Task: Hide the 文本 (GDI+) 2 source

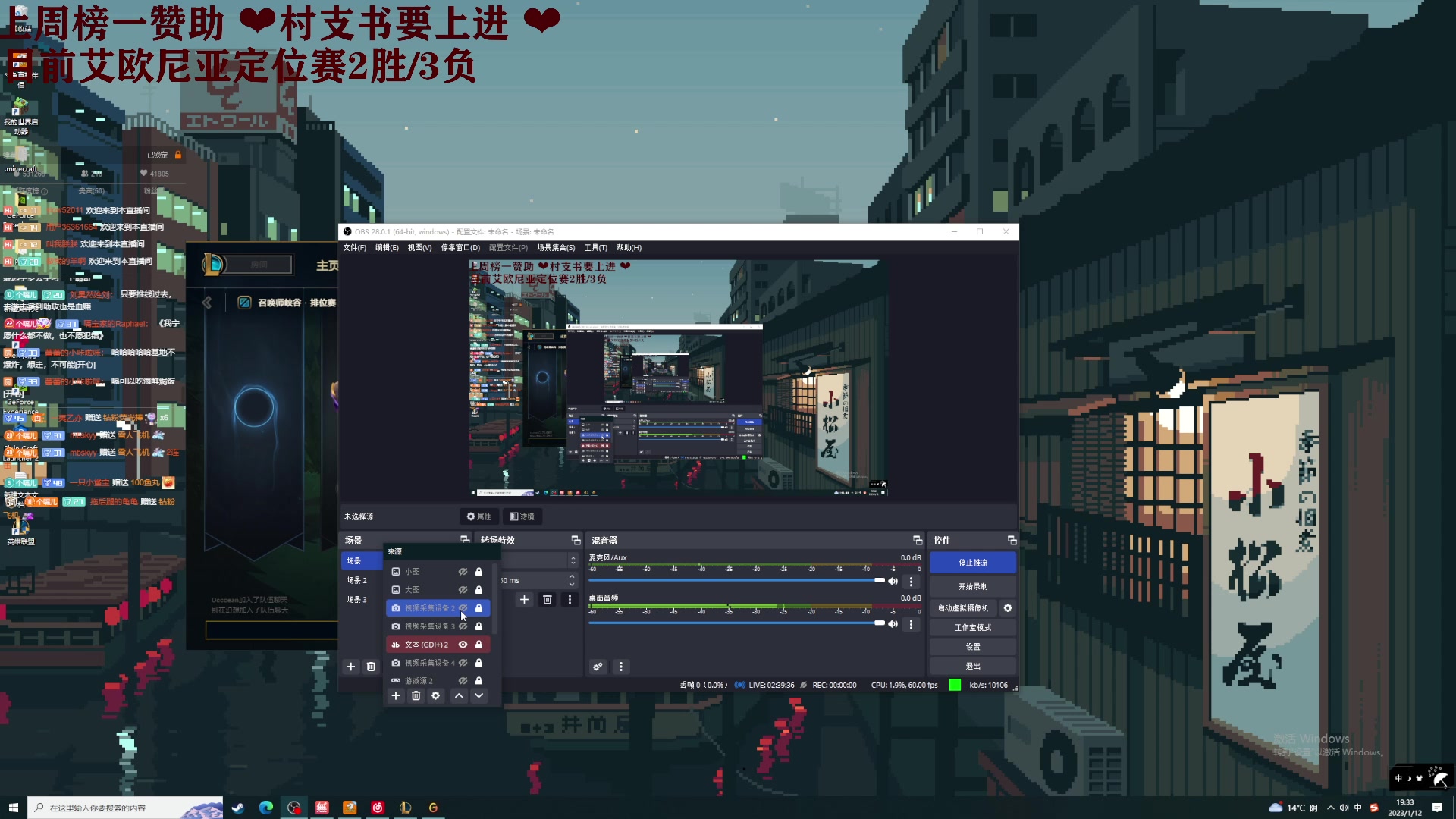Action: click(463, 645)
